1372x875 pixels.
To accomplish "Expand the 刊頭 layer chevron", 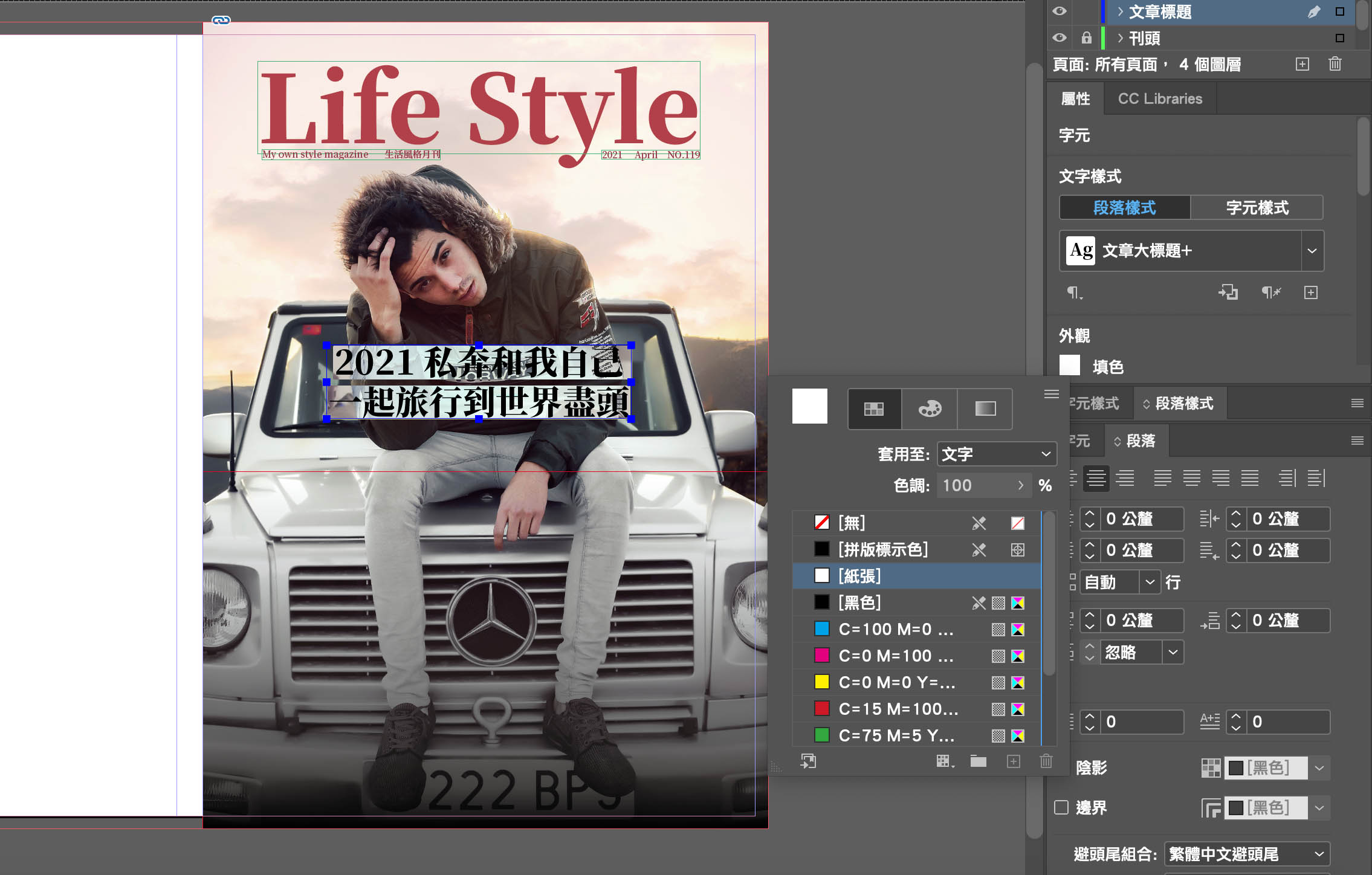I will coord(1120,38).
